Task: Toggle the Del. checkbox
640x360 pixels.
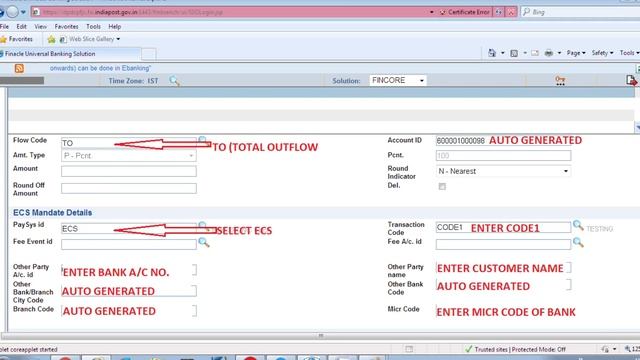Action: tap(442, 187)
